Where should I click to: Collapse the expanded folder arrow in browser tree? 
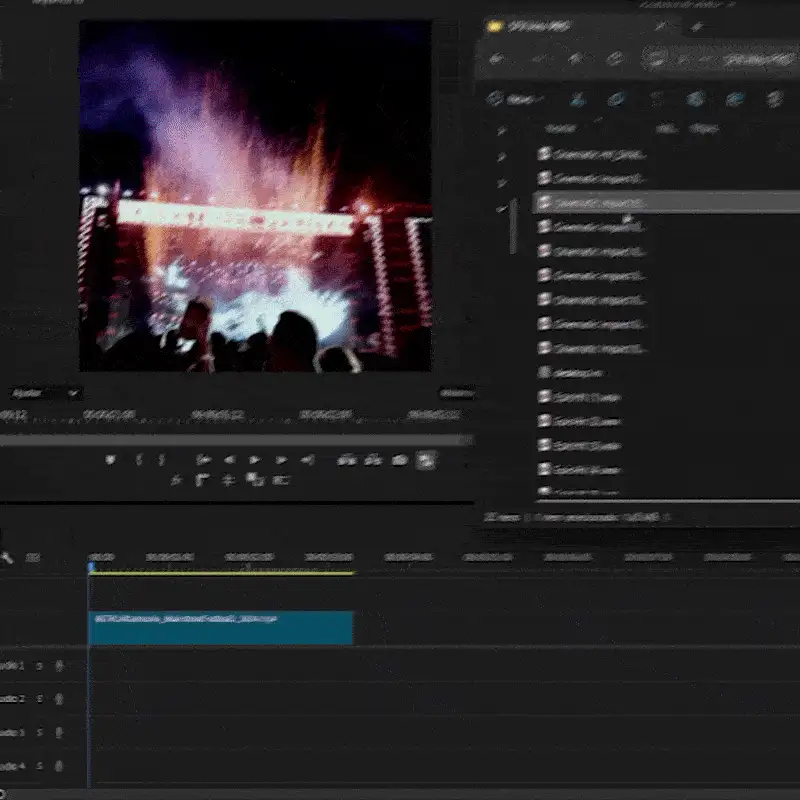click(501, 208)
